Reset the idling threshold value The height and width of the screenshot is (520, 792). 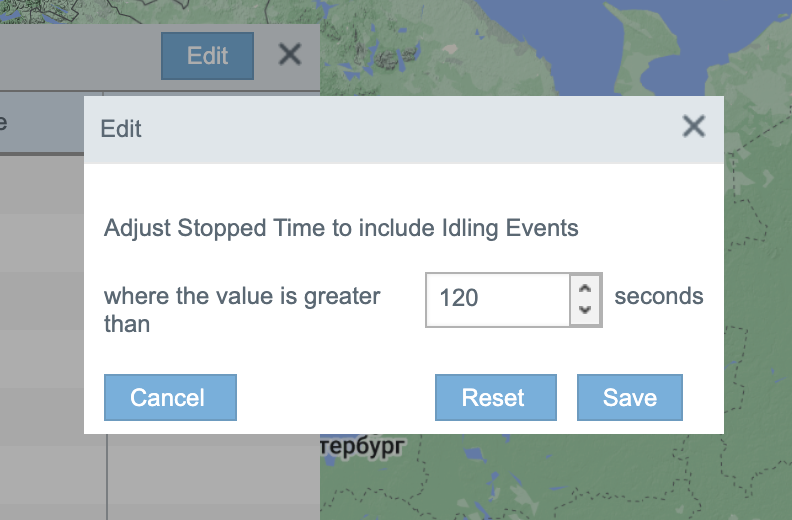pos(494,398)
